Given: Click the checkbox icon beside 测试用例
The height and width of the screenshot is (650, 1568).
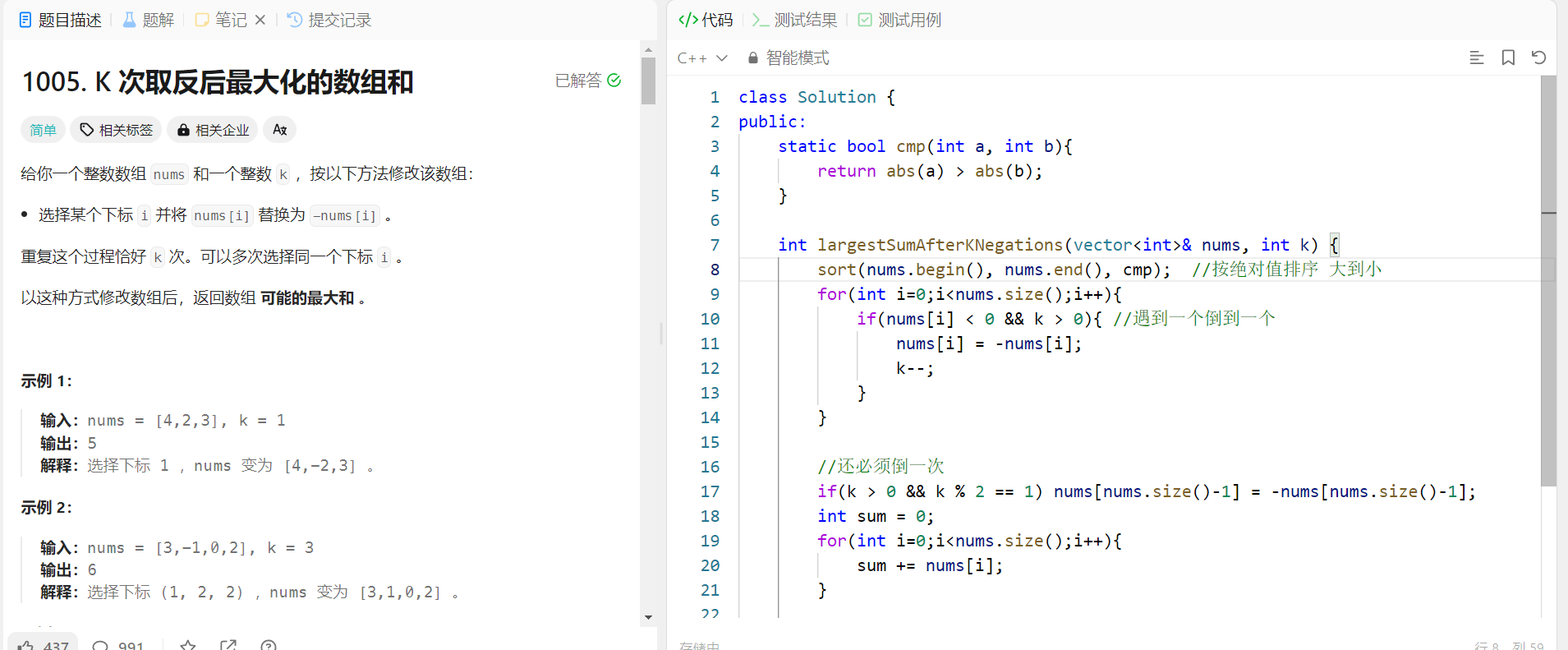Looking at the screenshot, I should 865,20.
